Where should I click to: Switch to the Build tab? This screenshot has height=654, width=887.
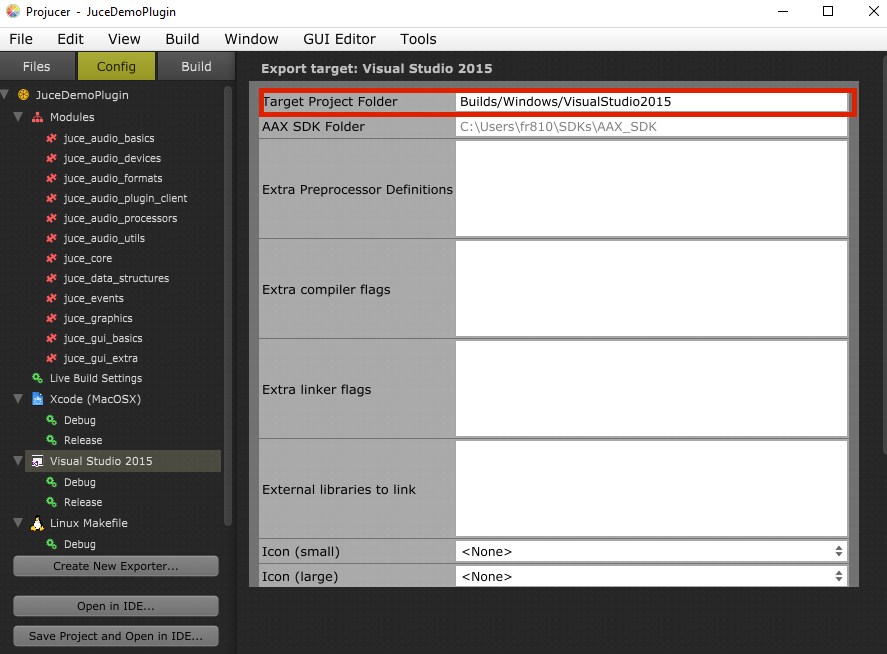pyautogui.click(x=196, y=66)
